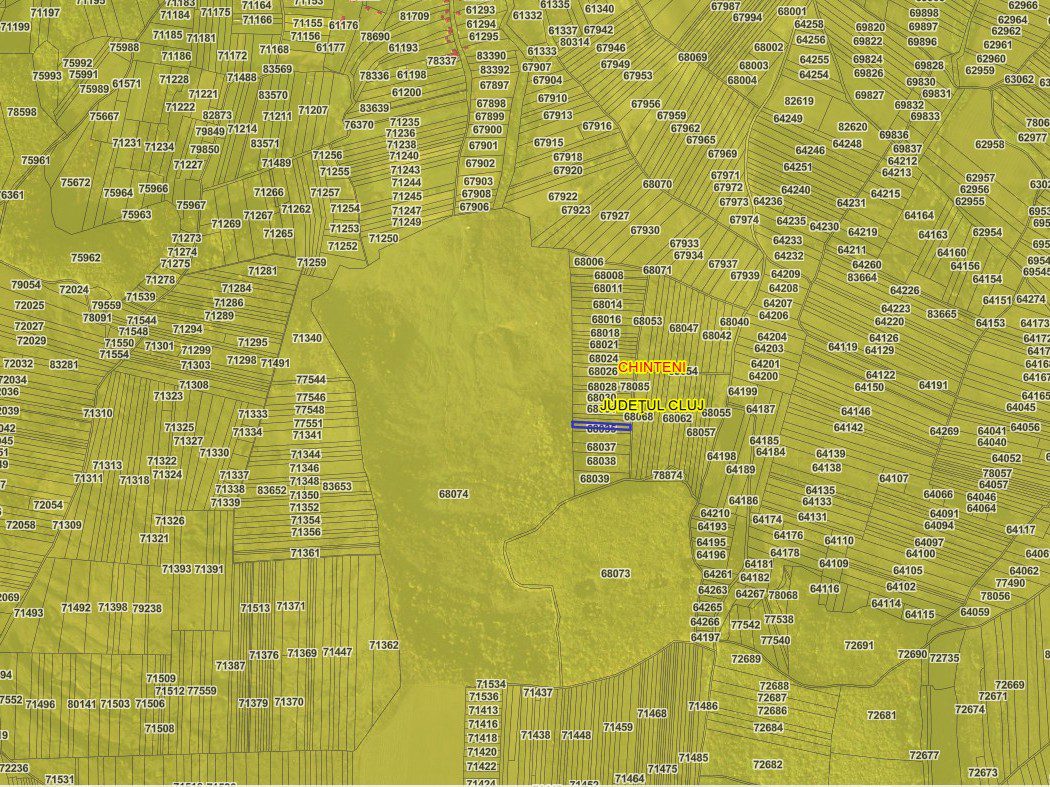Select parcel number 75672

click(75, 182)
